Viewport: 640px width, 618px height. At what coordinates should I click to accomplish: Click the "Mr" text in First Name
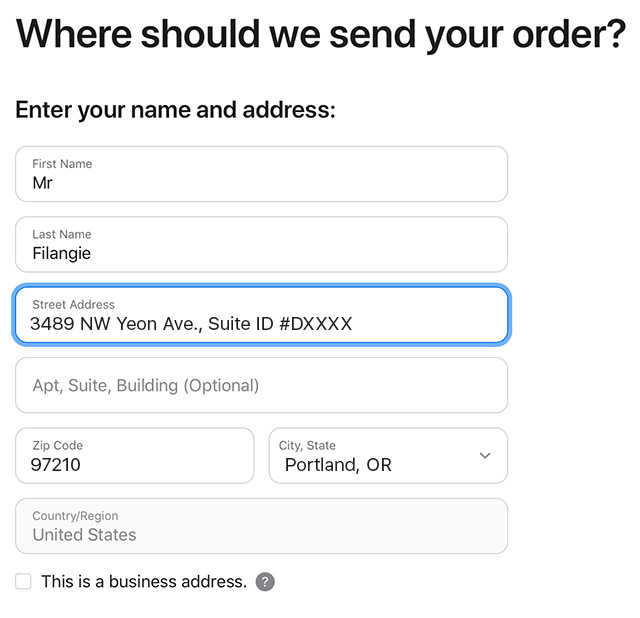[42, 183]
